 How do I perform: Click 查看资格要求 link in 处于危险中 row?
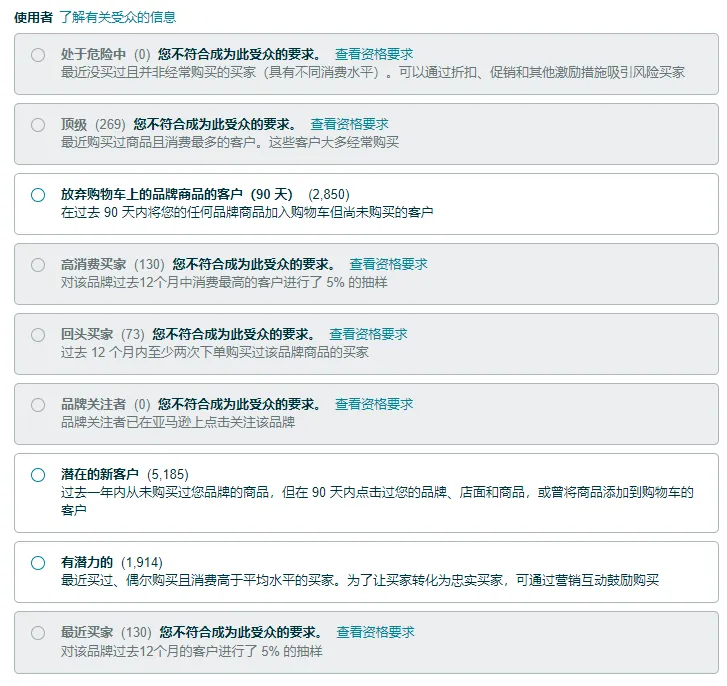(374, 54)
